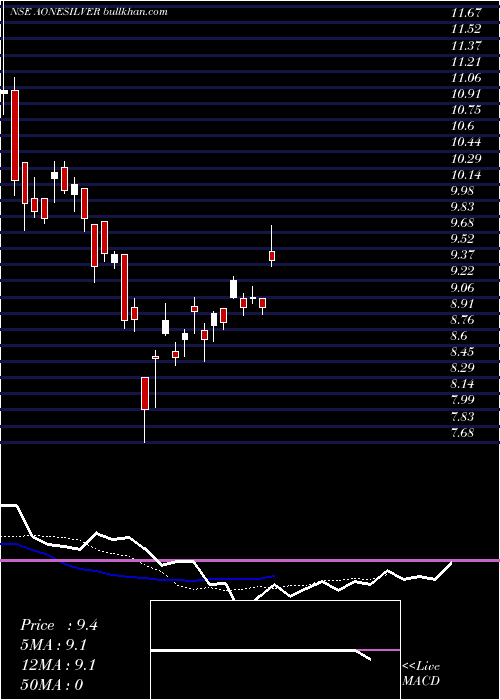Viewport: 500px width, 700px height.
Task: Click the 9.83 price axis label
Action: 463,207
